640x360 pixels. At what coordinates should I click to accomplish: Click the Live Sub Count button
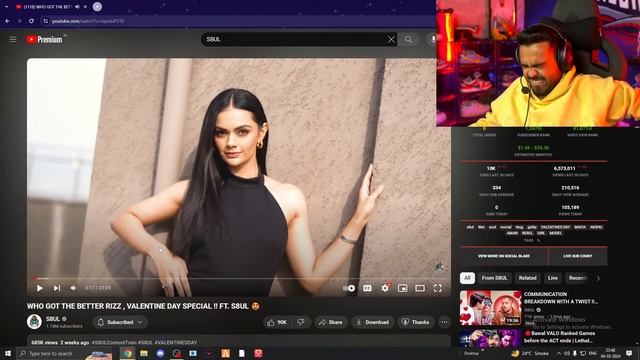[x=578, y=256]
